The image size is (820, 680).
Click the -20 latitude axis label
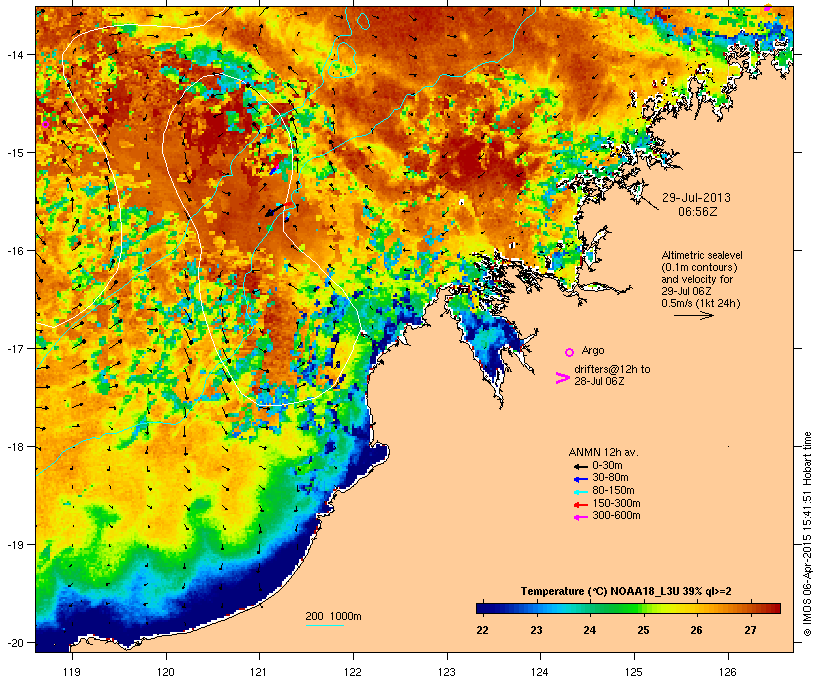[x=14, y=643]
